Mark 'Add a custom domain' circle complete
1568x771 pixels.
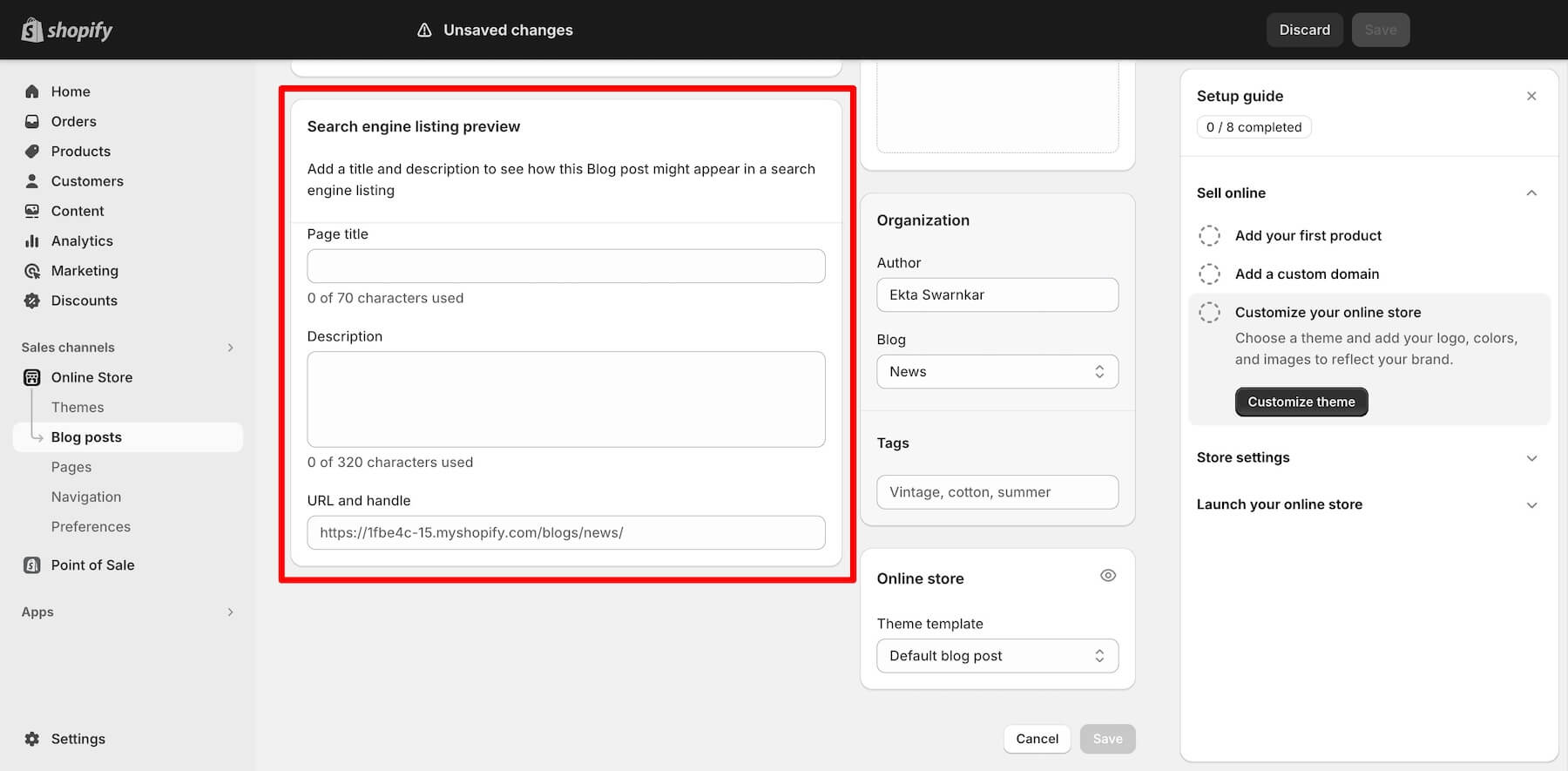(x=1209, y=274)
